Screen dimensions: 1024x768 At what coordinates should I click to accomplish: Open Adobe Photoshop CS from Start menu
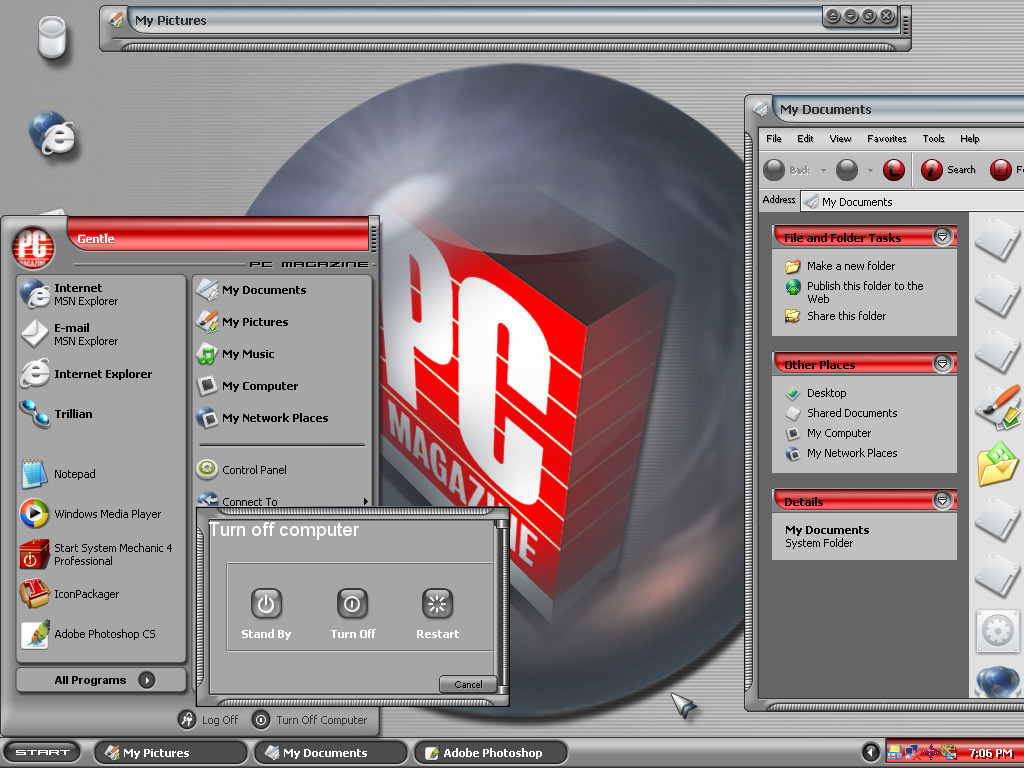pyautogui.click(x=101, y=633)
